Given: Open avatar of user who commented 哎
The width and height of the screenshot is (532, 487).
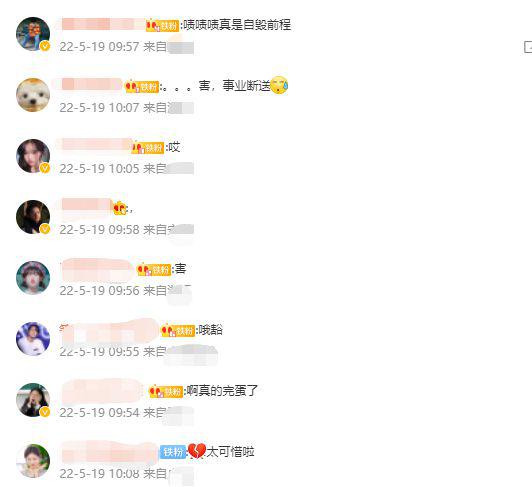Looking at the screenshot, I should pos(33,156).
